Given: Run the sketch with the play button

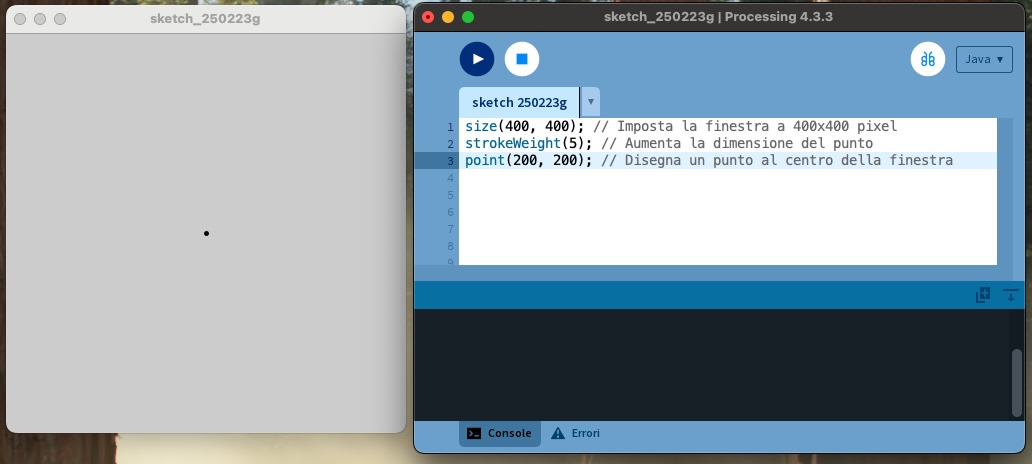Looking at the screenshot, I should (477, 59).
